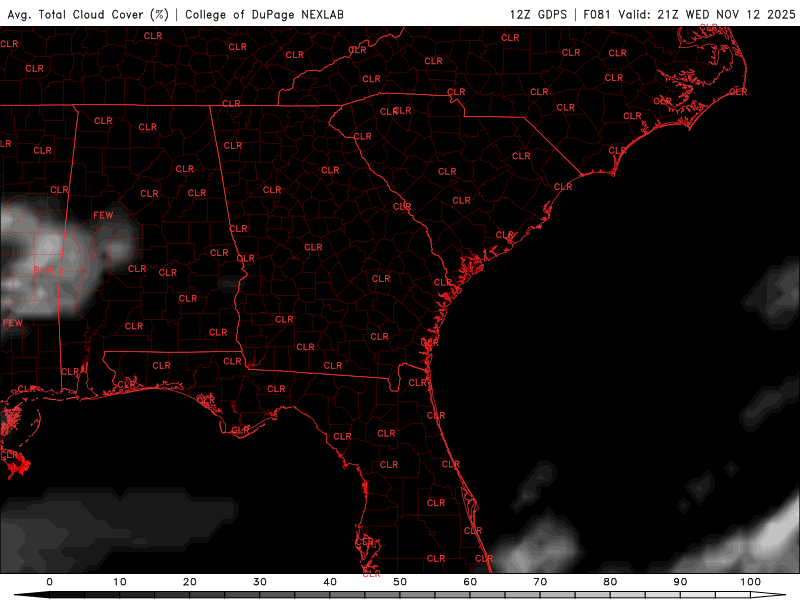The width and height of the screenshot is (800, 600).
Task: Click the "90" value on the color scale
Action: pos(680,582)
